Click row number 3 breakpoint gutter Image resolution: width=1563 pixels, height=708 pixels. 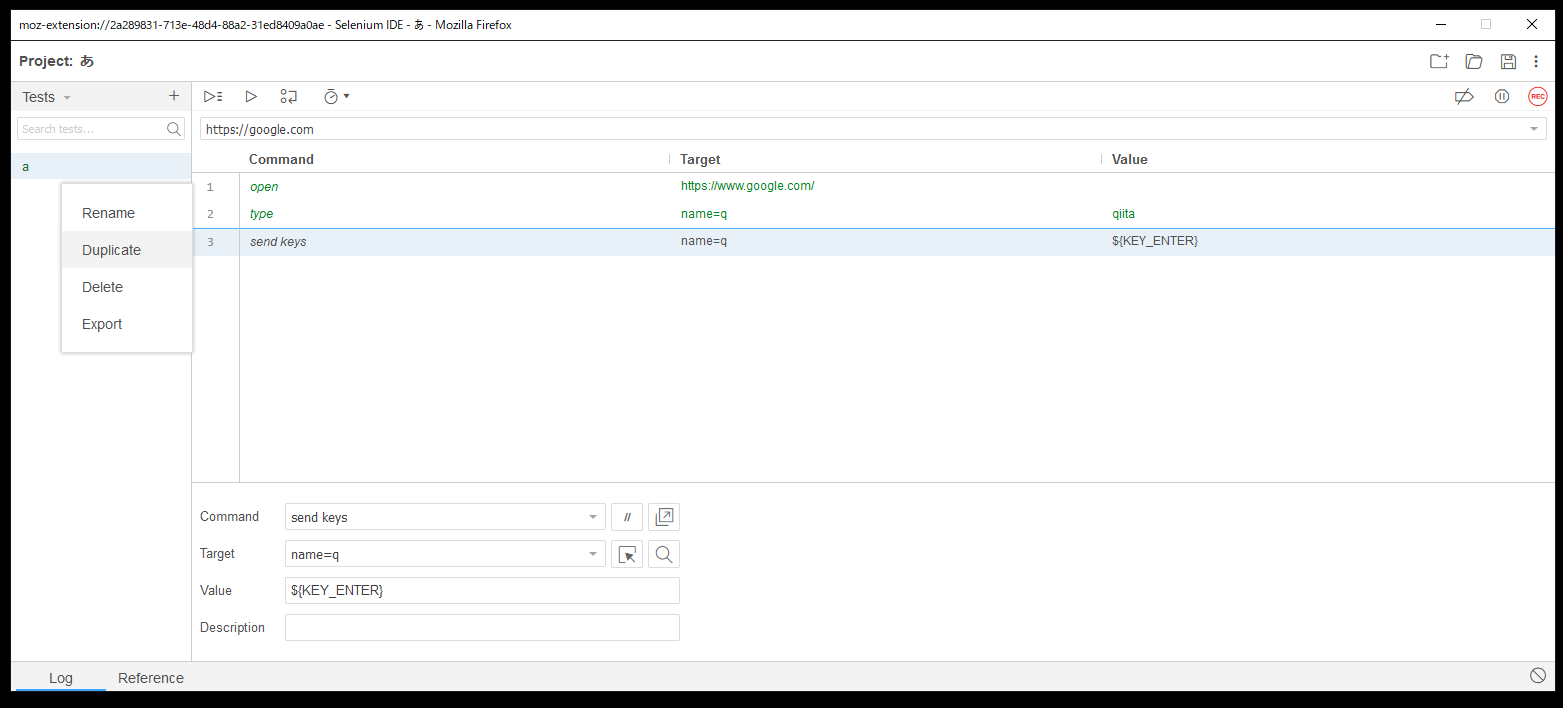[x=210, y=242]
